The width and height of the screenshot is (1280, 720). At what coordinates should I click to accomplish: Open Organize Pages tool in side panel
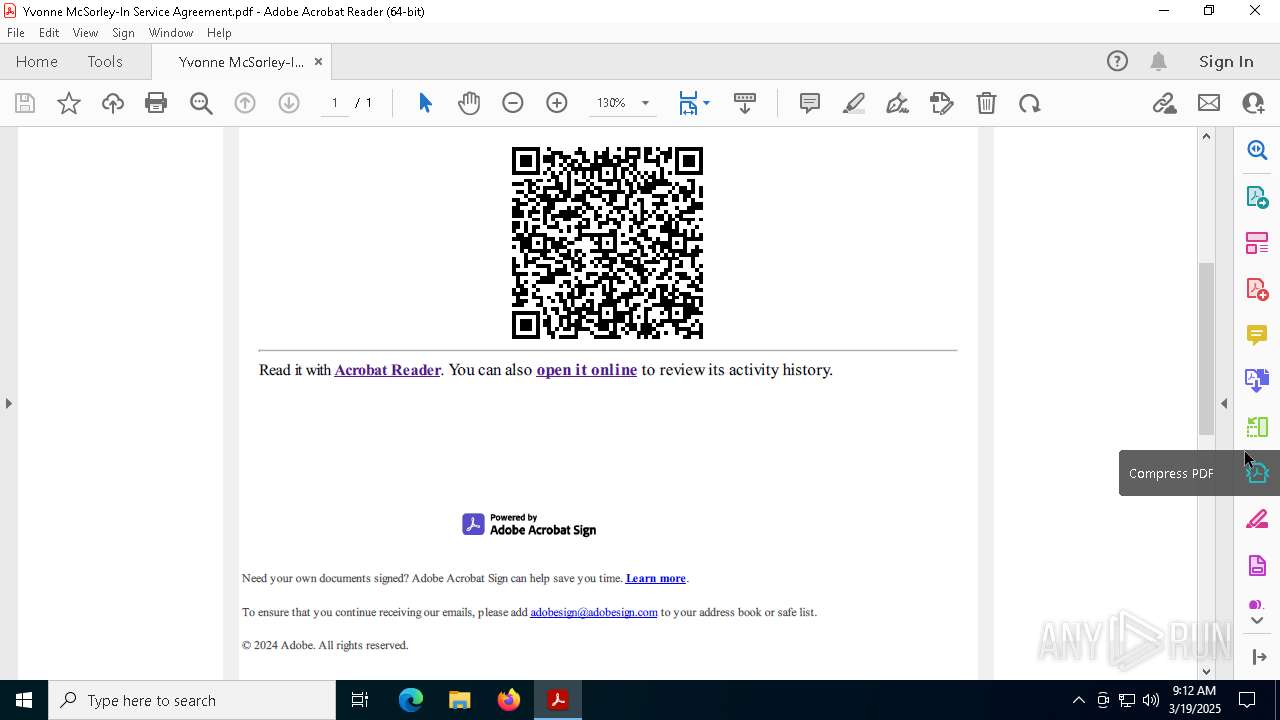click(x=1257, y=243)
